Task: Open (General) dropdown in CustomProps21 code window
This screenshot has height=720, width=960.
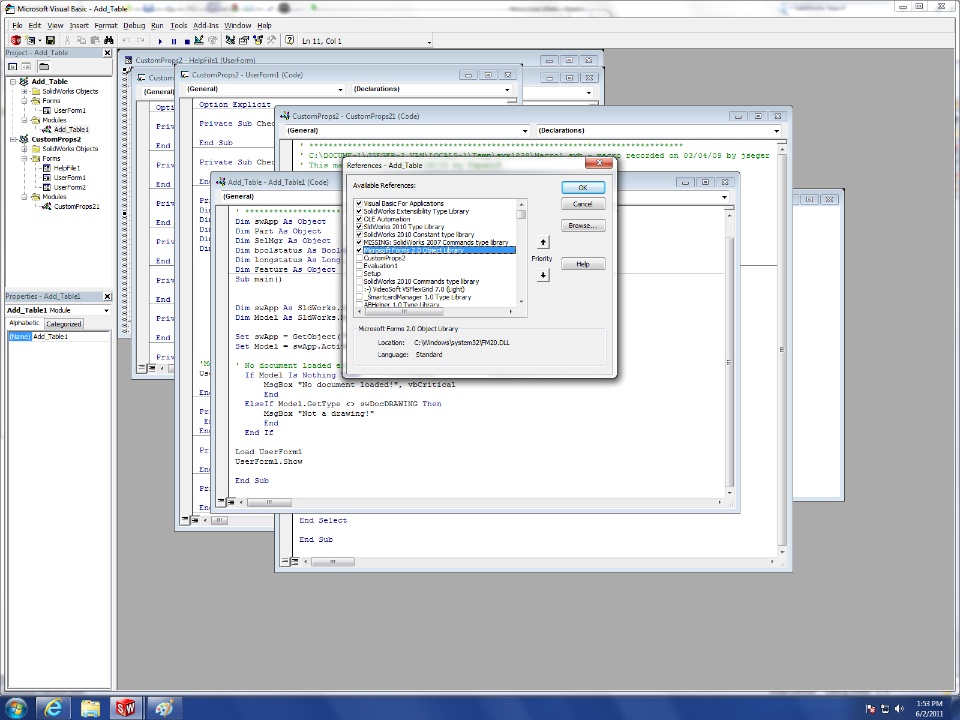Action: pyautogui.click(x=525, y=130)
